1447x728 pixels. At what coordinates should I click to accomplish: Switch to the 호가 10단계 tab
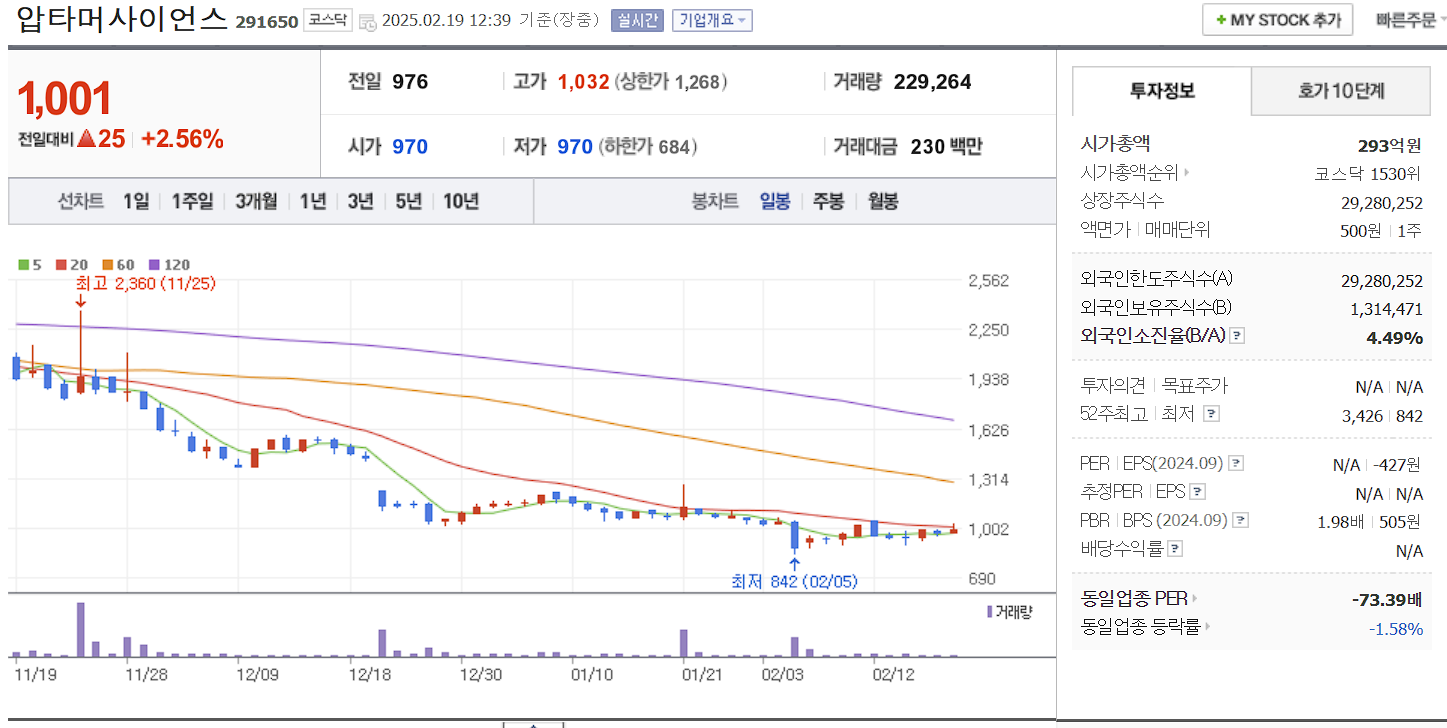coord(1340,90)
